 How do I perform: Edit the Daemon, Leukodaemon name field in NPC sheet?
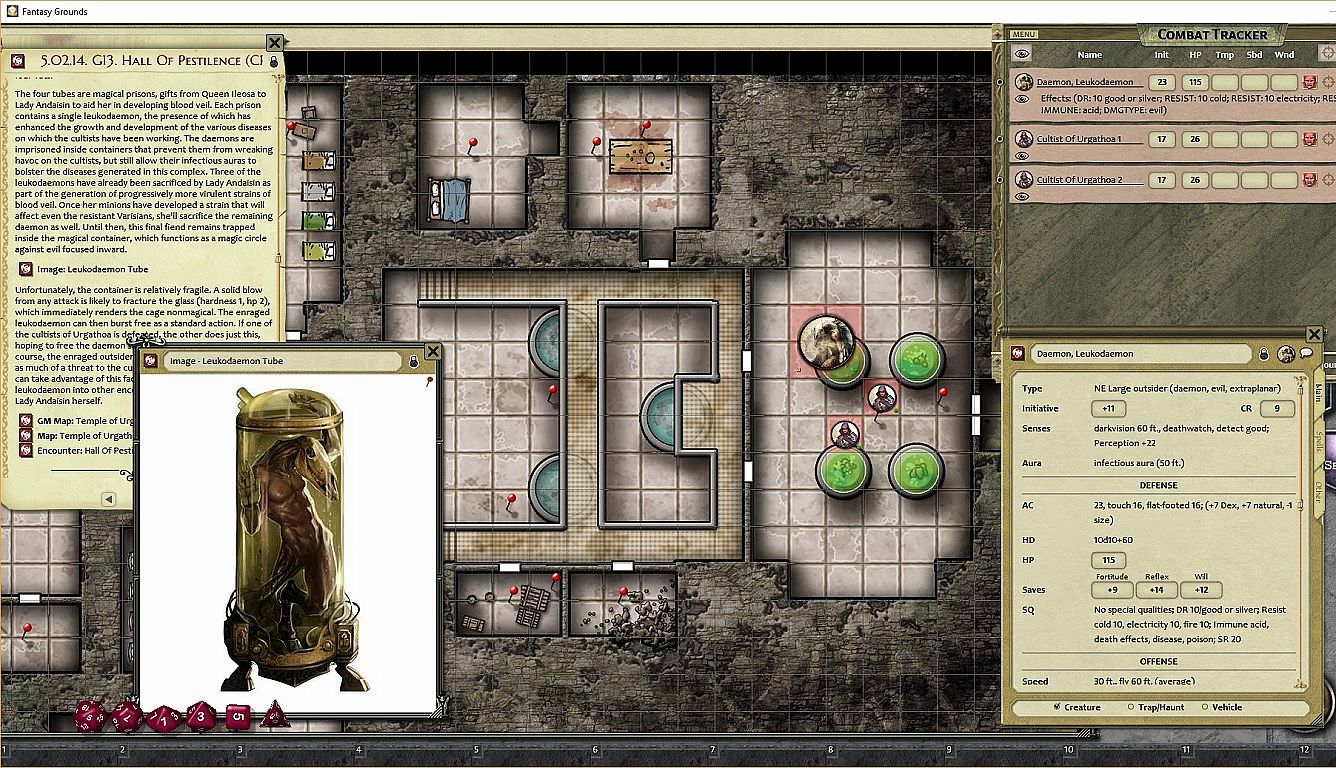1143,354
